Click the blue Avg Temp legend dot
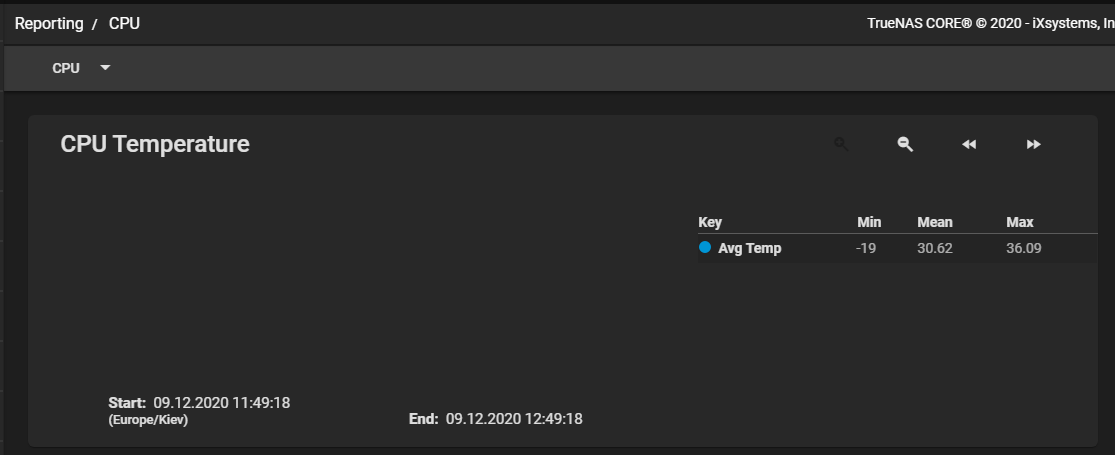The width and height of the screenshot is (1115, 455). tap(705, 247)
